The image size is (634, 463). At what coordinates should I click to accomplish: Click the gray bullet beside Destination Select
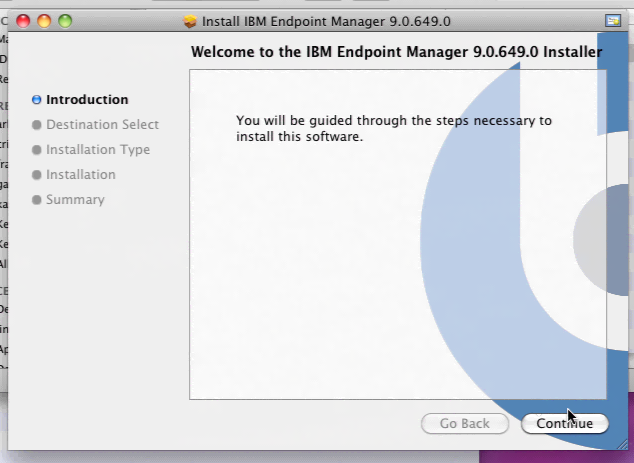pyautogui.click(x=36, y=125)
